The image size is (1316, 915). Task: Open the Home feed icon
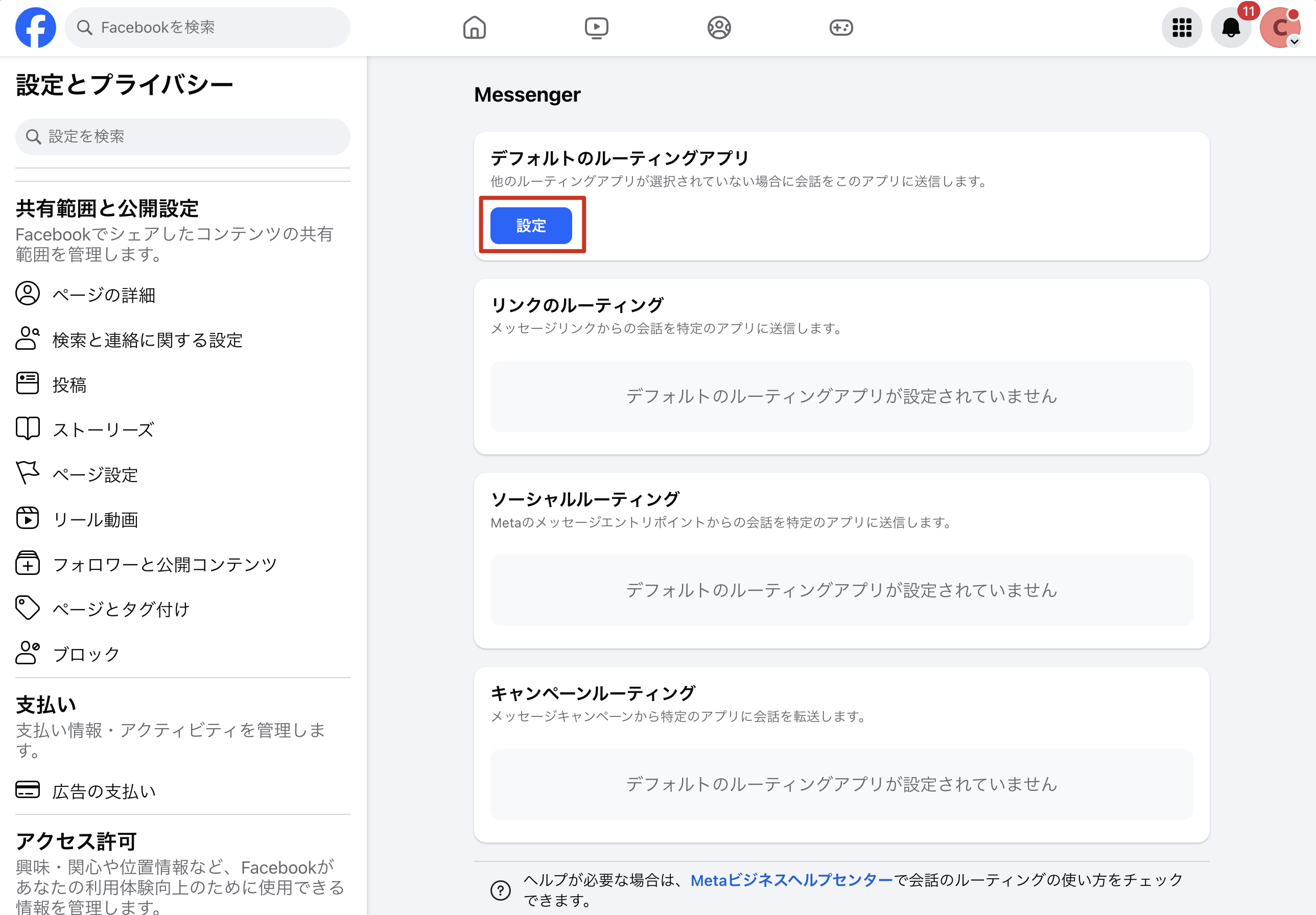point(474,28)
